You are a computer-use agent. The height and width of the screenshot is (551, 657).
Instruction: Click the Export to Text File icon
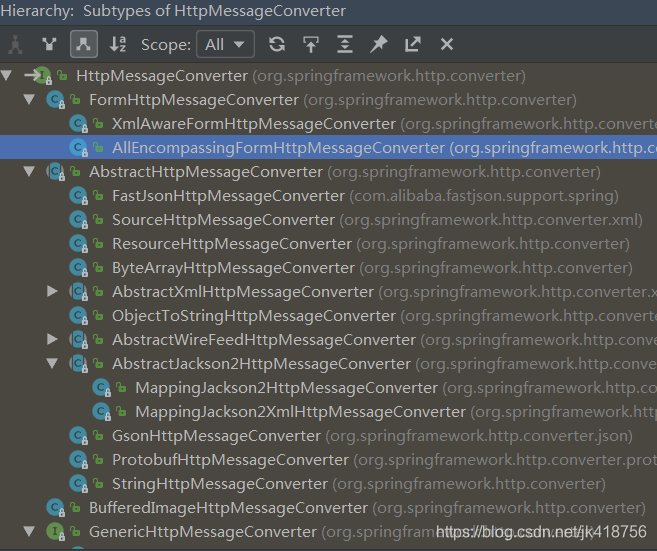pos(413,44)
